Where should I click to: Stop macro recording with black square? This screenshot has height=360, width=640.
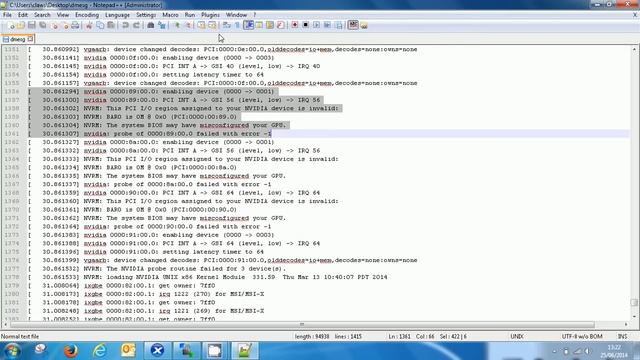[305, 25]
